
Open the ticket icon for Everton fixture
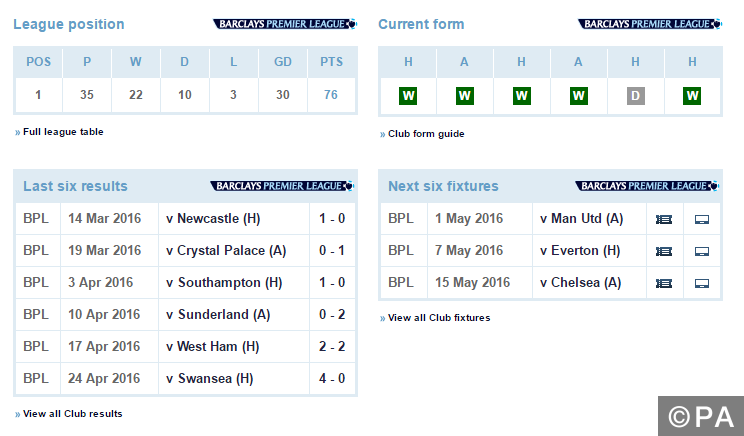(664, 251)
